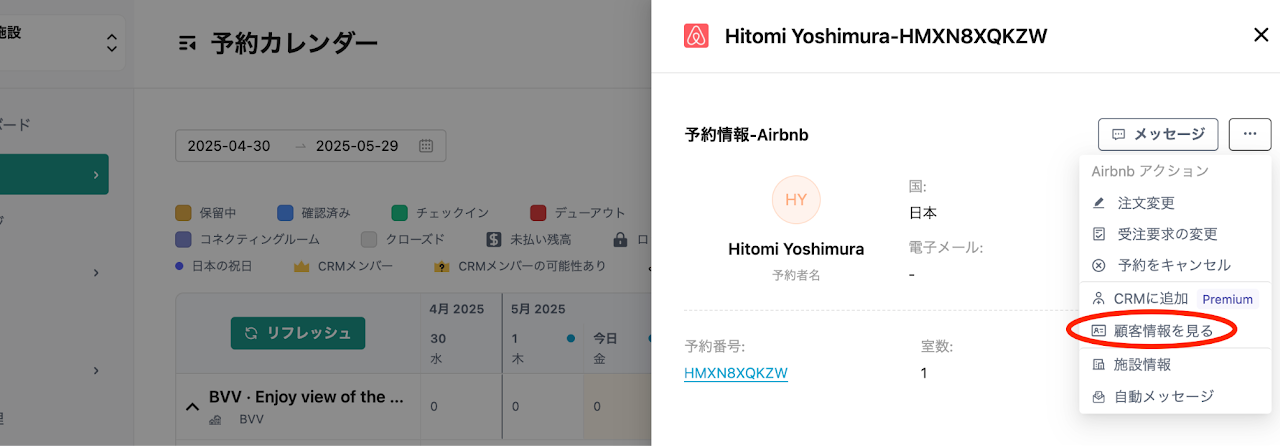This screenshot has width=1280, height=446.
Task: Click the green チェックイン legend swatch
Action: [x=400, y=213]
